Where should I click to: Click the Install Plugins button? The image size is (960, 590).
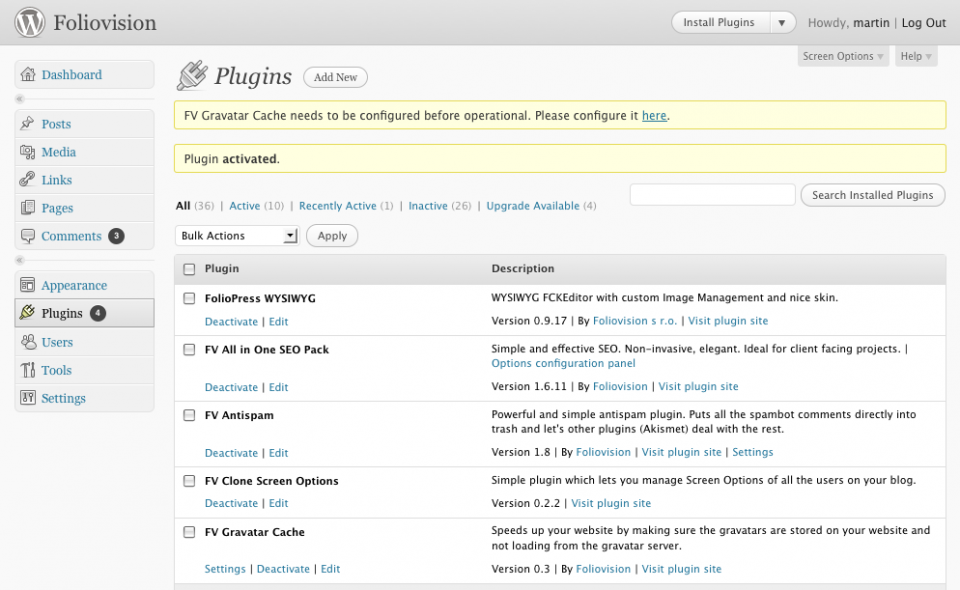pos(720,23)
